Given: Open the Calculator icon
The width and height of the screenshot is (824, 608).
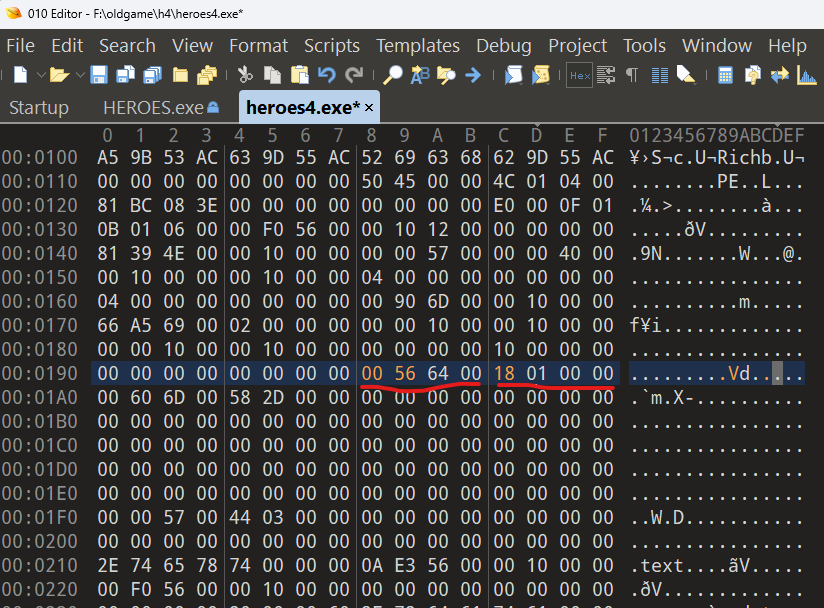Looking at the screenshot, I should pyautogui.click(x=725, y=75).
